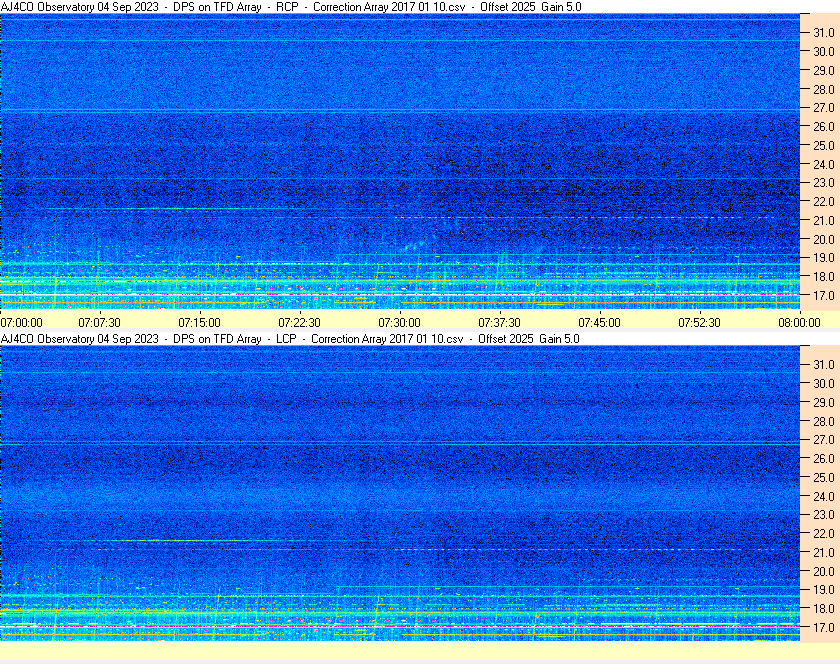Viewport: 840px width, 664px height.
Task: Click the 29.0 frequency label on RCP plot
Action: 824,70
